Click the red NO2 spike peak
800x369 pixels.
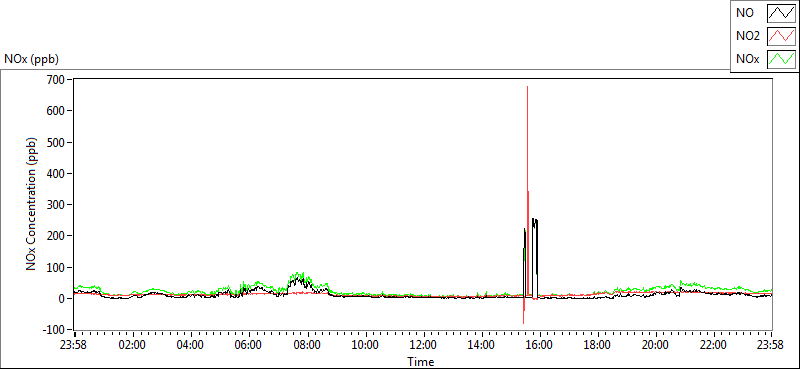click(x=527, y=87)
